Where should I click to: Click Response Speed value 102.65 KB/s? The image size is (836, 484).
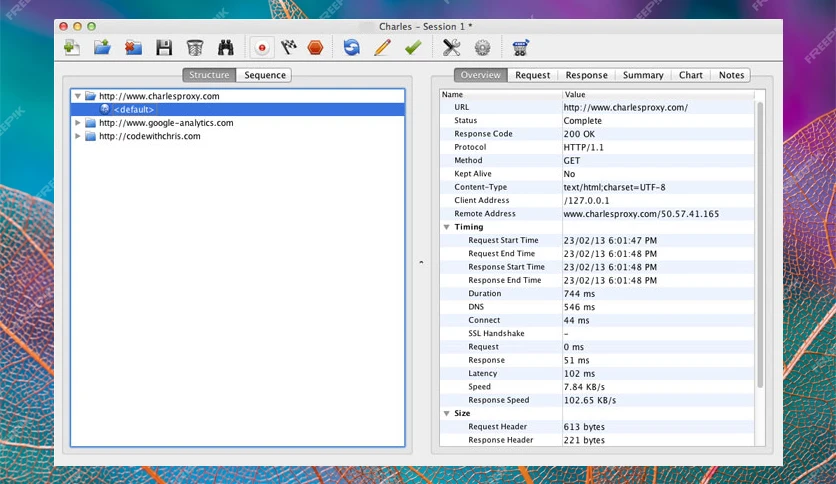click(590, 400)
